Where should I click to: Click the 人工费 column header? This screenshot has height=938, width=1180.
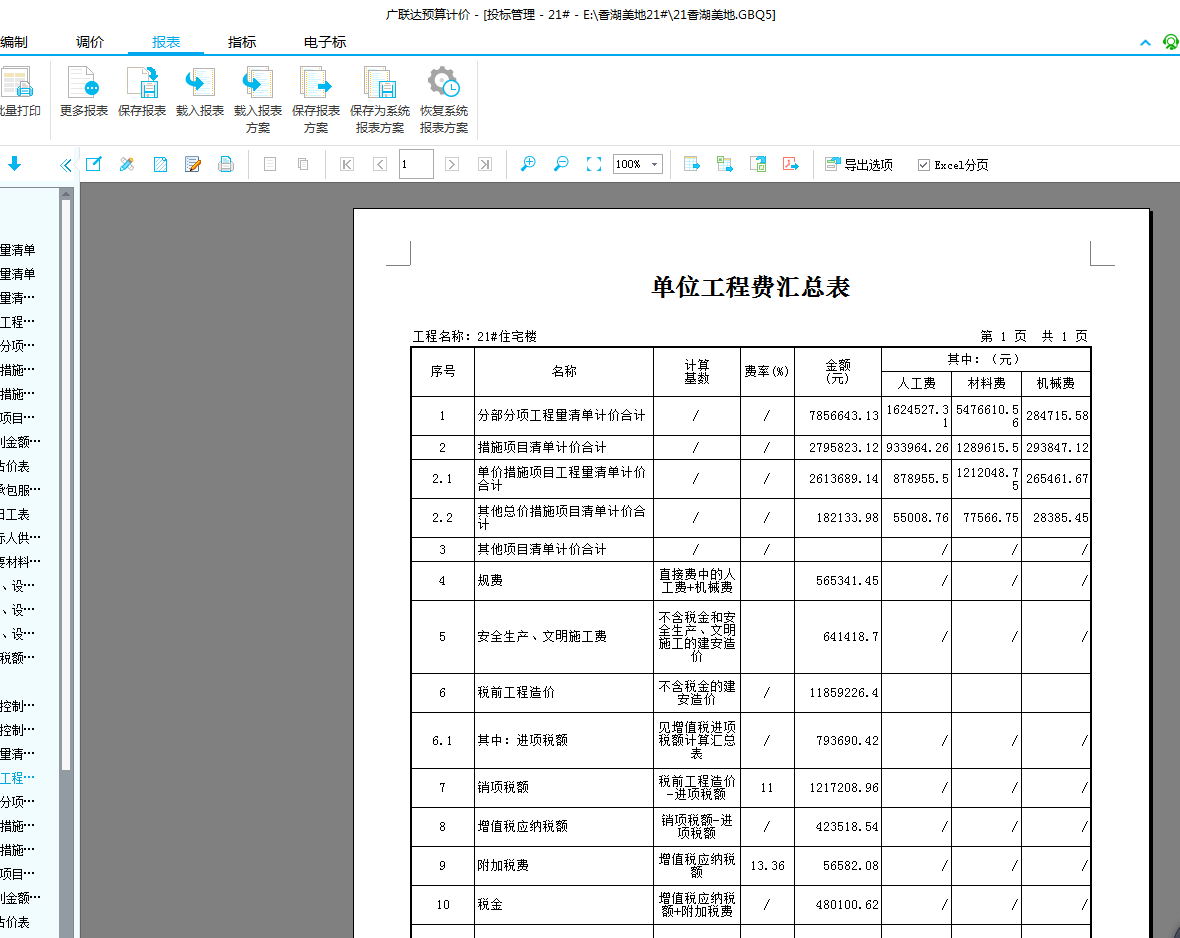916,383
